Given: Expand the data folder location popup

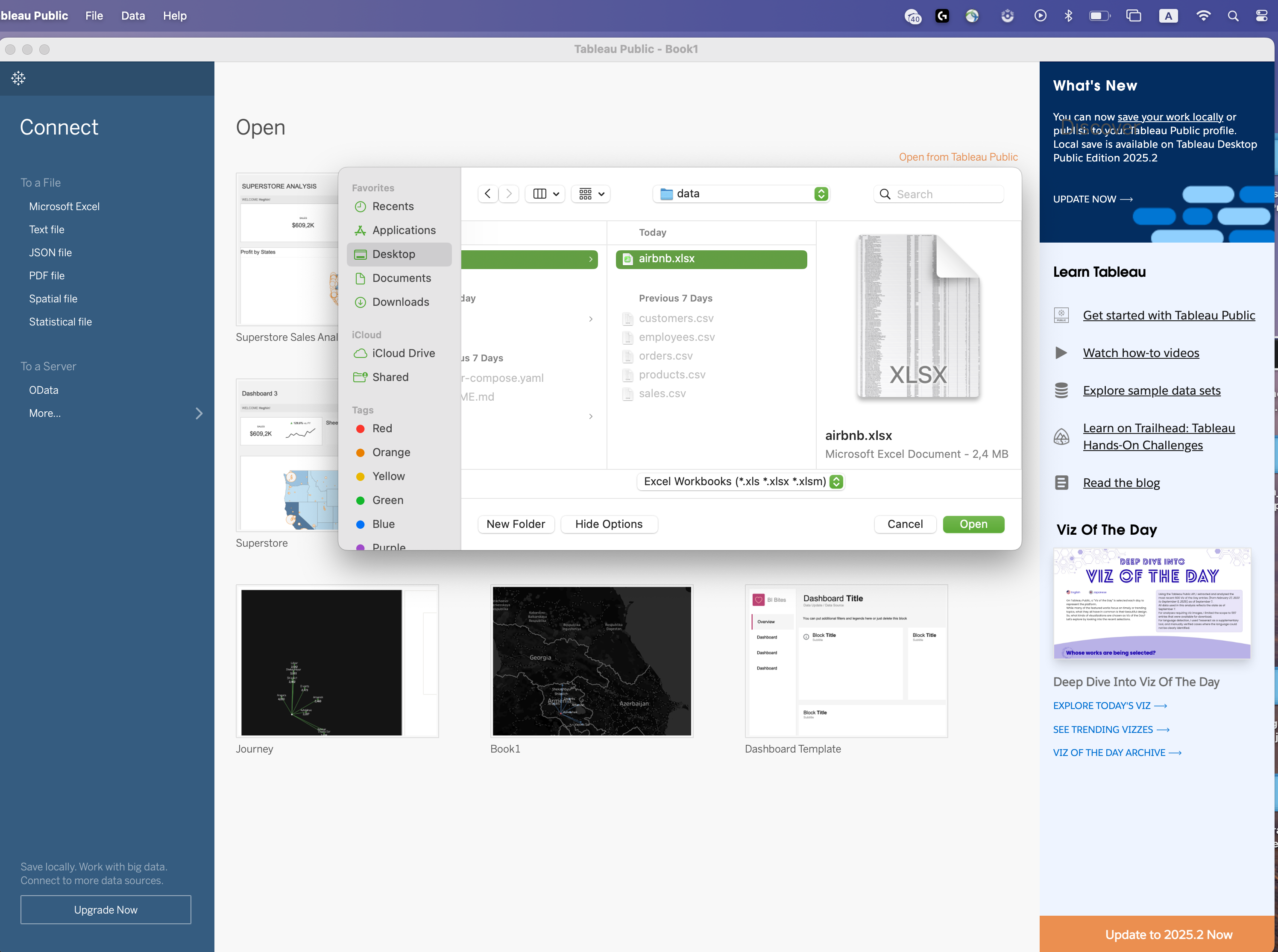Looking at the screenshot, I should pyautogui.click(x=821, y=194).
